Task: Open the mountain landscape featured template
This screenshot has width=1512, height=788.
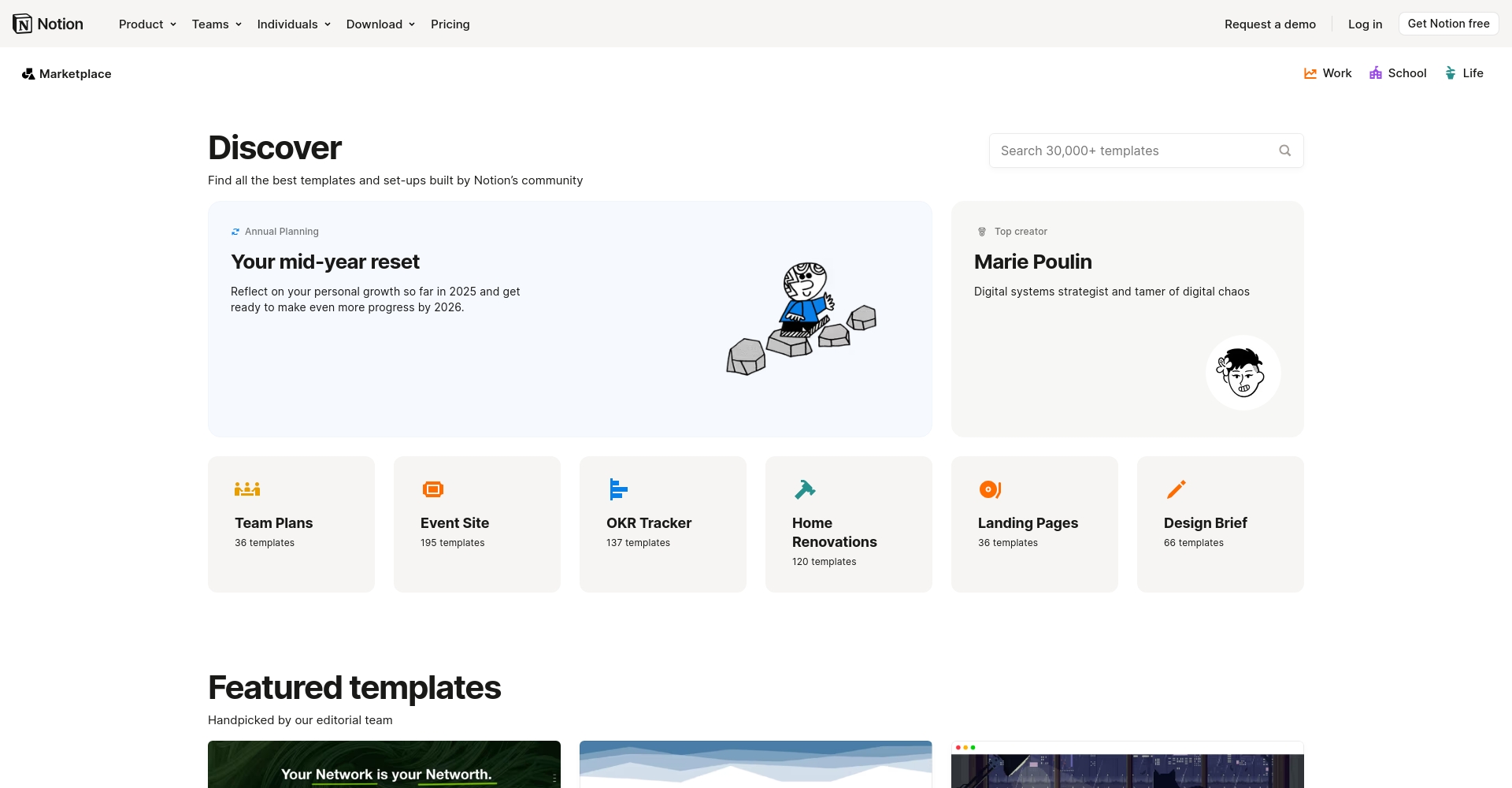Action: pyautogui.click(x=756, y=764)
